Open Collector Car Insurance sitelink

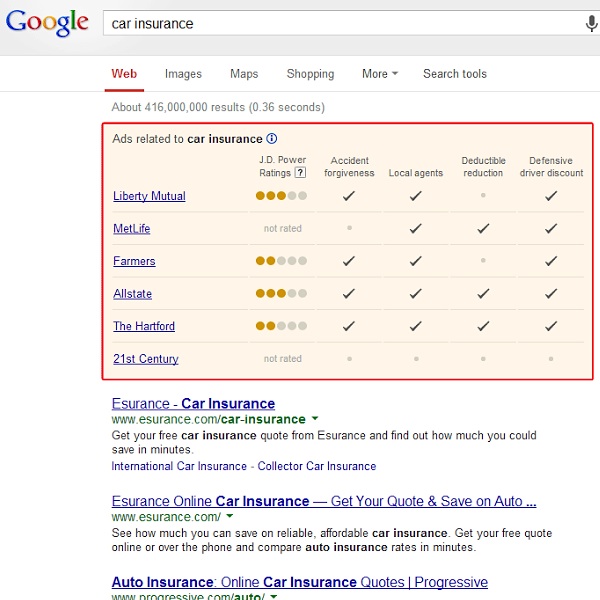(317, 466)
